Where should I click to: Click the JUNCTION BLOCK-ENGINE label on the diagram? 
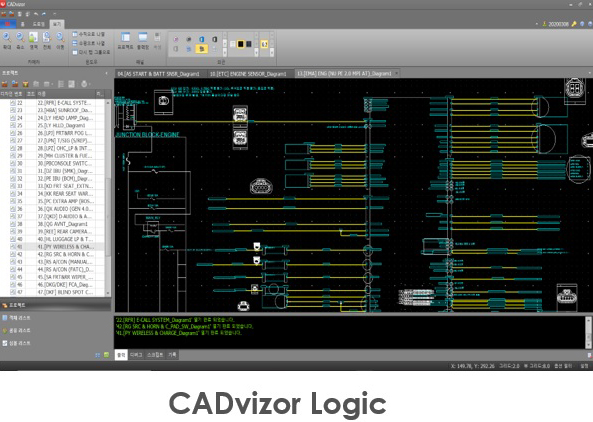coord(147,135)
